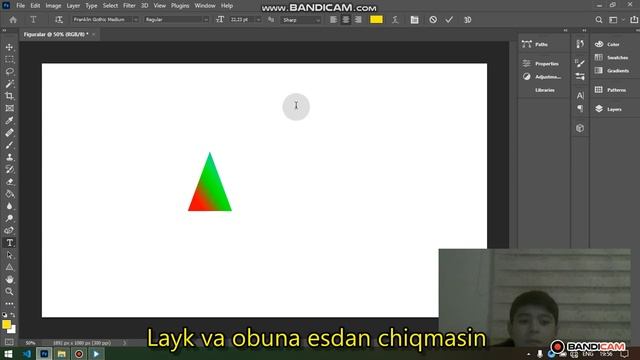Reset default foreground and background colors
This screenshot has height=360, width=640.
click(4, 315)
